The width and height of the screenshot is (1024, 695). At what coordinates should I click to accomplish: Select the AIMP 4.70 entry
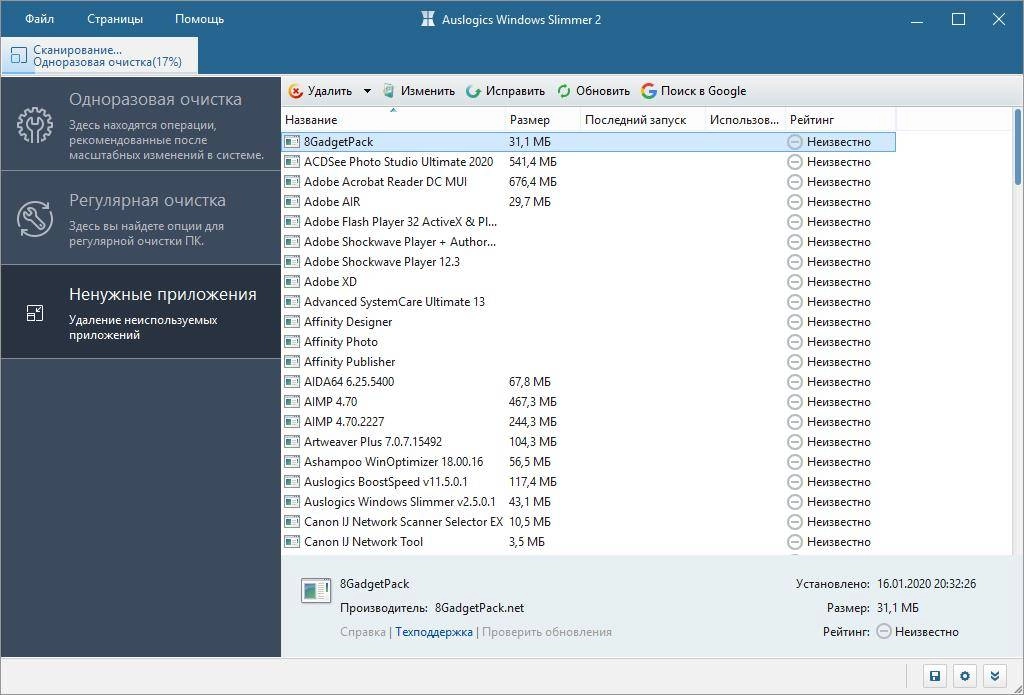pos(588,402)
